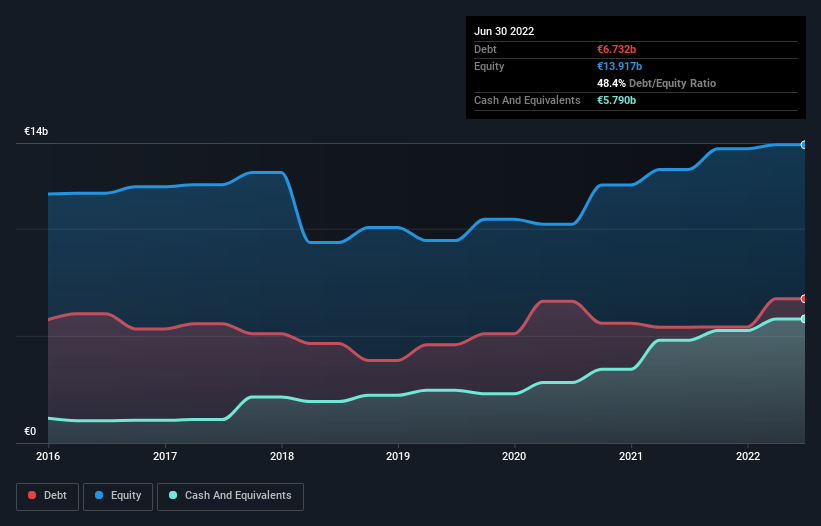
Task: Click Cash And Equivalents label in tooltip
Action: (527, 100)
